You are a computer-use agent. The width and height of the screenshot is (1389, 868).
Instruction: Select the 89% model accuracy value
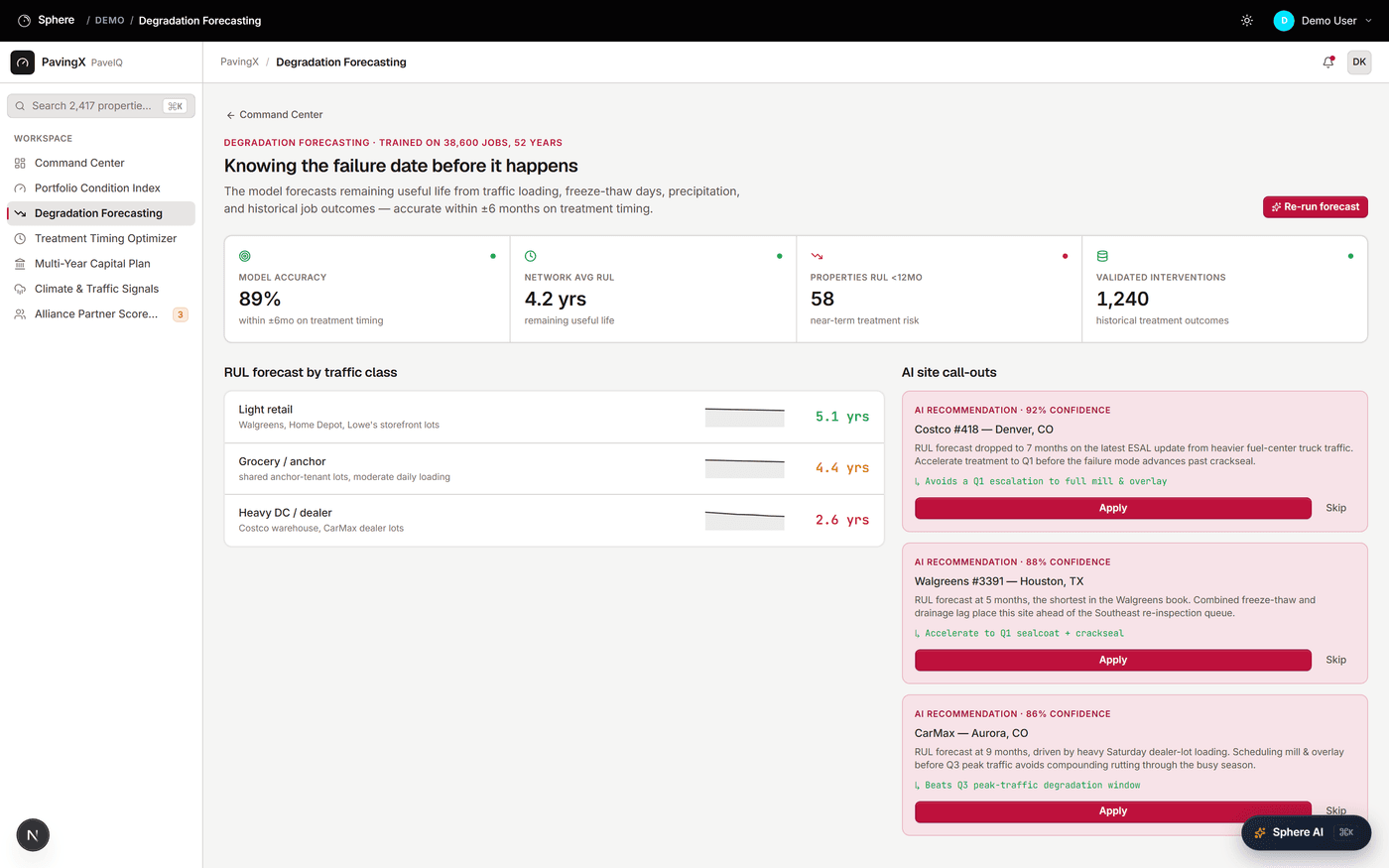[260, 299]
